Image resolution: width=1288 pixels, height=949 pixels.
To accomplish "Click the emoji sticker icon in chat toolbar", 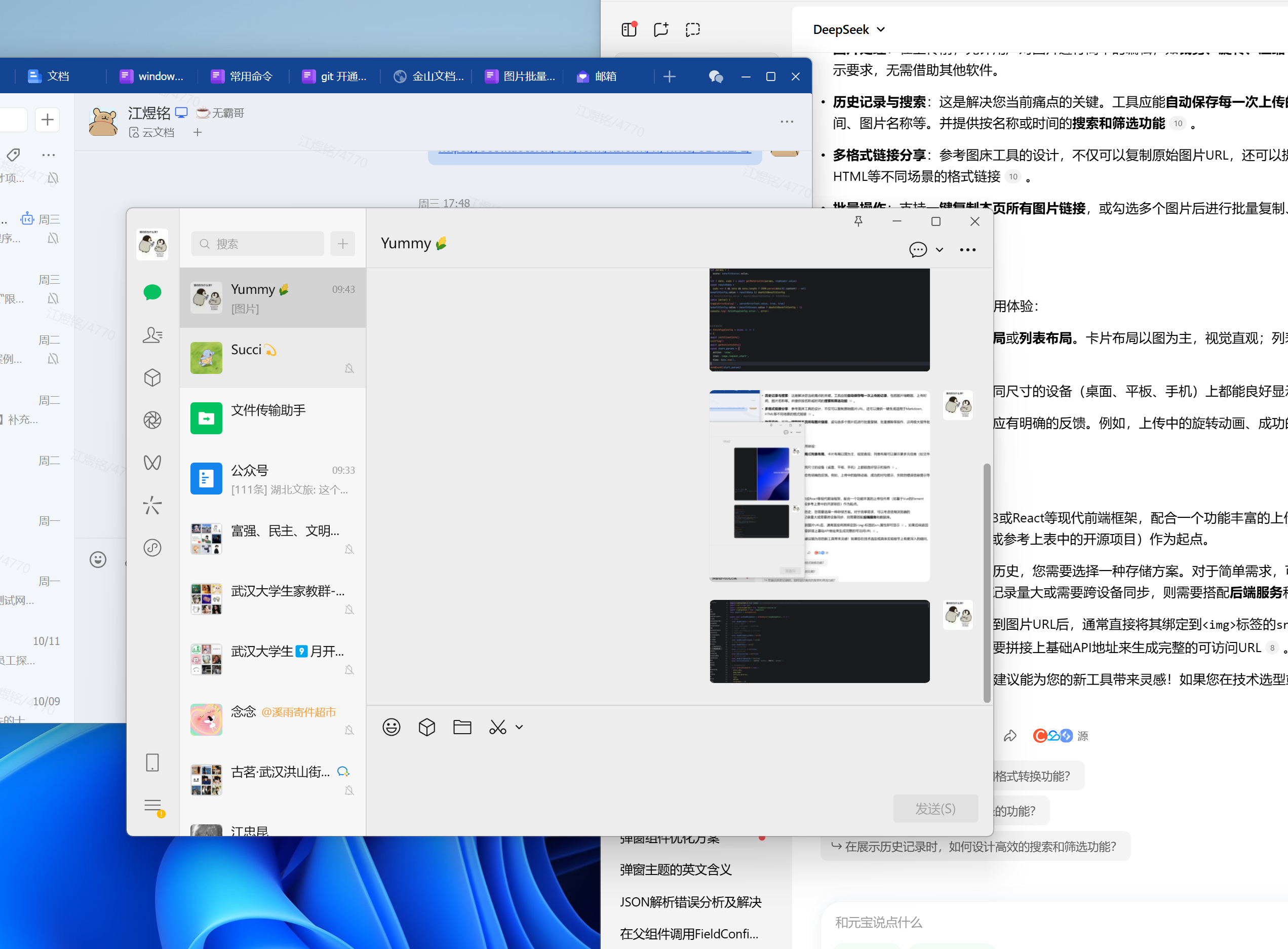I will (391, 727).
